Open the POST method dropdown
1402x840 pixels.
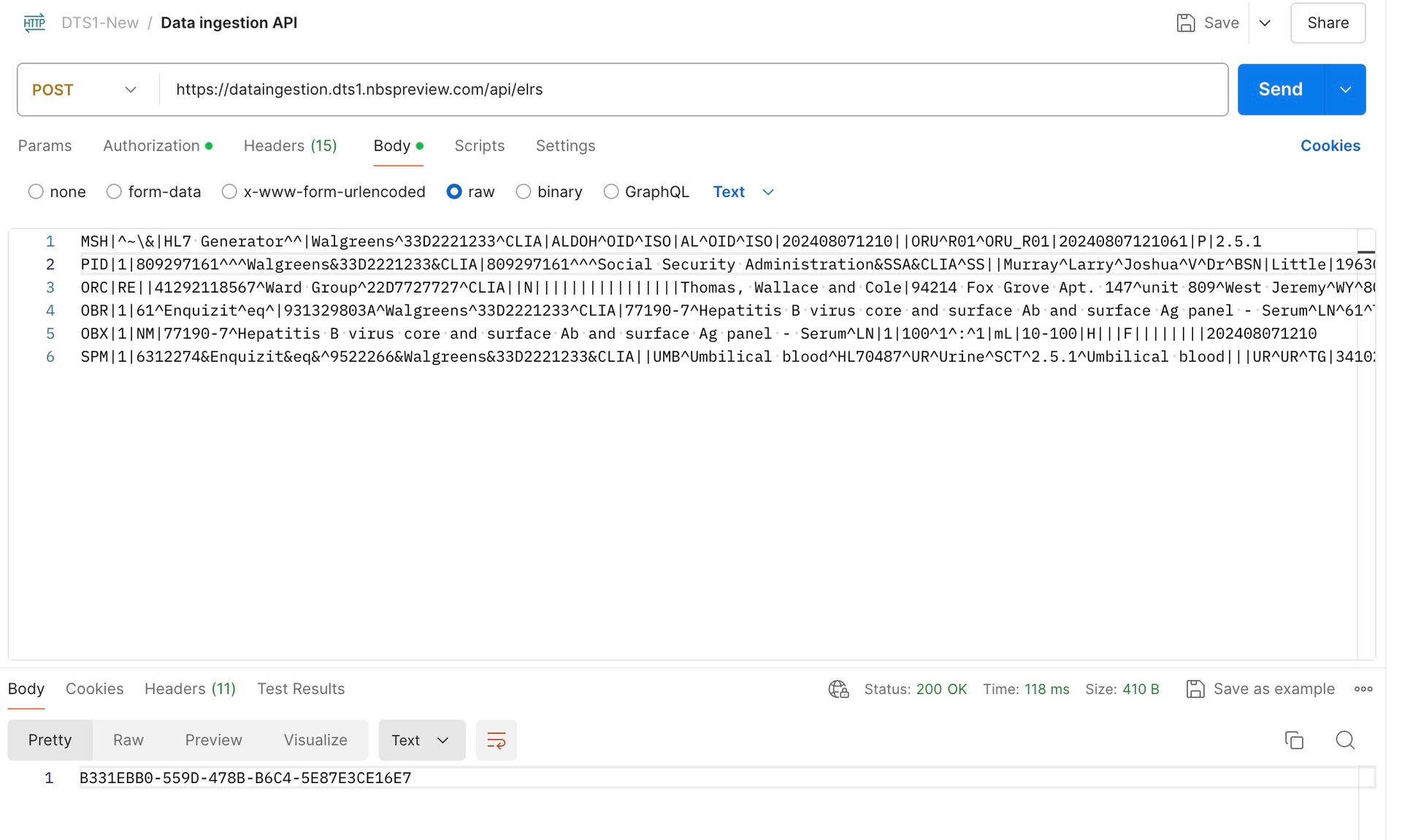coord(130,89)
